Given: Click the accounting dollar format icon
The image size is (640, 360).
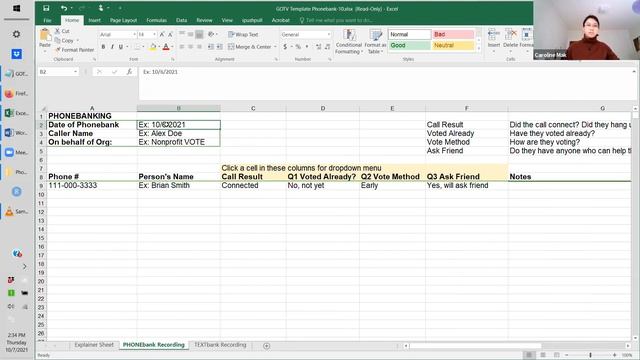Looking at the screenshot, I should (x=285, y=47).
